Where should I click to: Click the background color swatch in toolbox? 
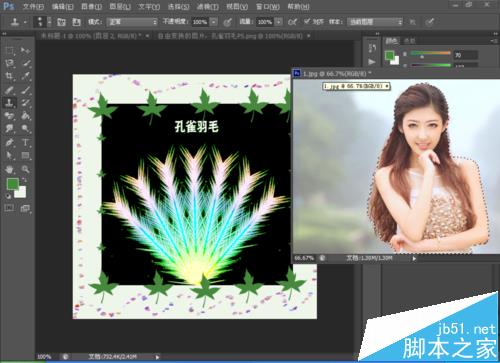click(21, 193)
